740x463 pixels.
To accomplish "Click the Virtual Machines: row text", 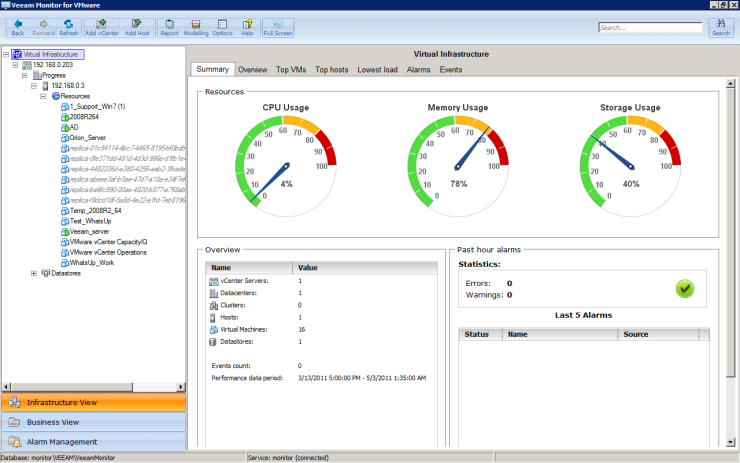I will click(x=244, y=329).
